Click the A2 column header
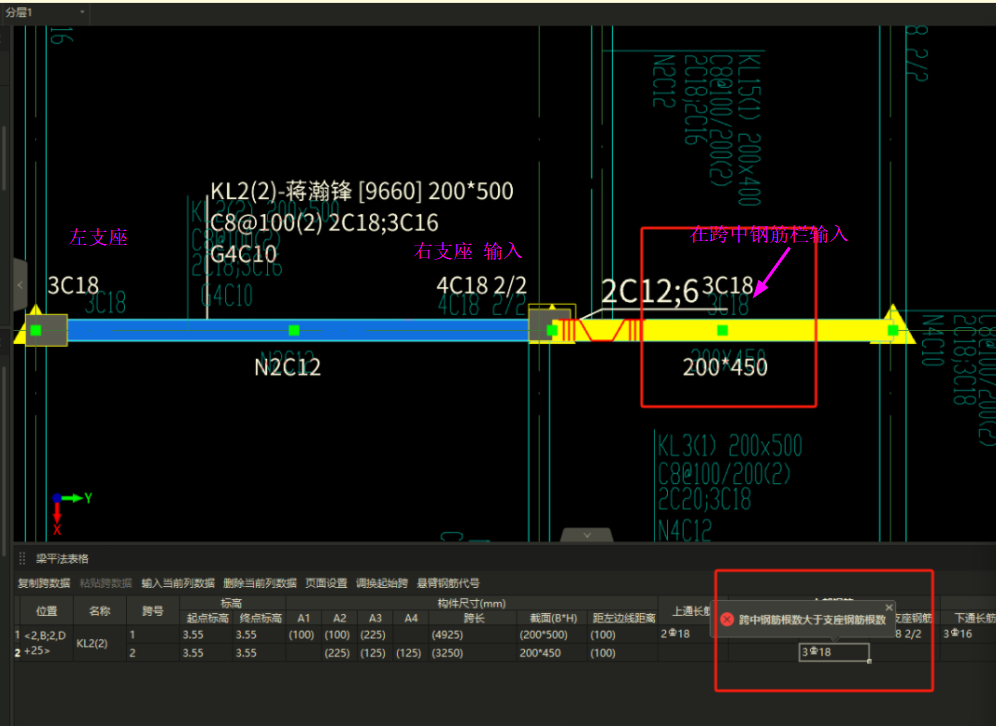This screenshot has width=996, height=726. (340, 618)
